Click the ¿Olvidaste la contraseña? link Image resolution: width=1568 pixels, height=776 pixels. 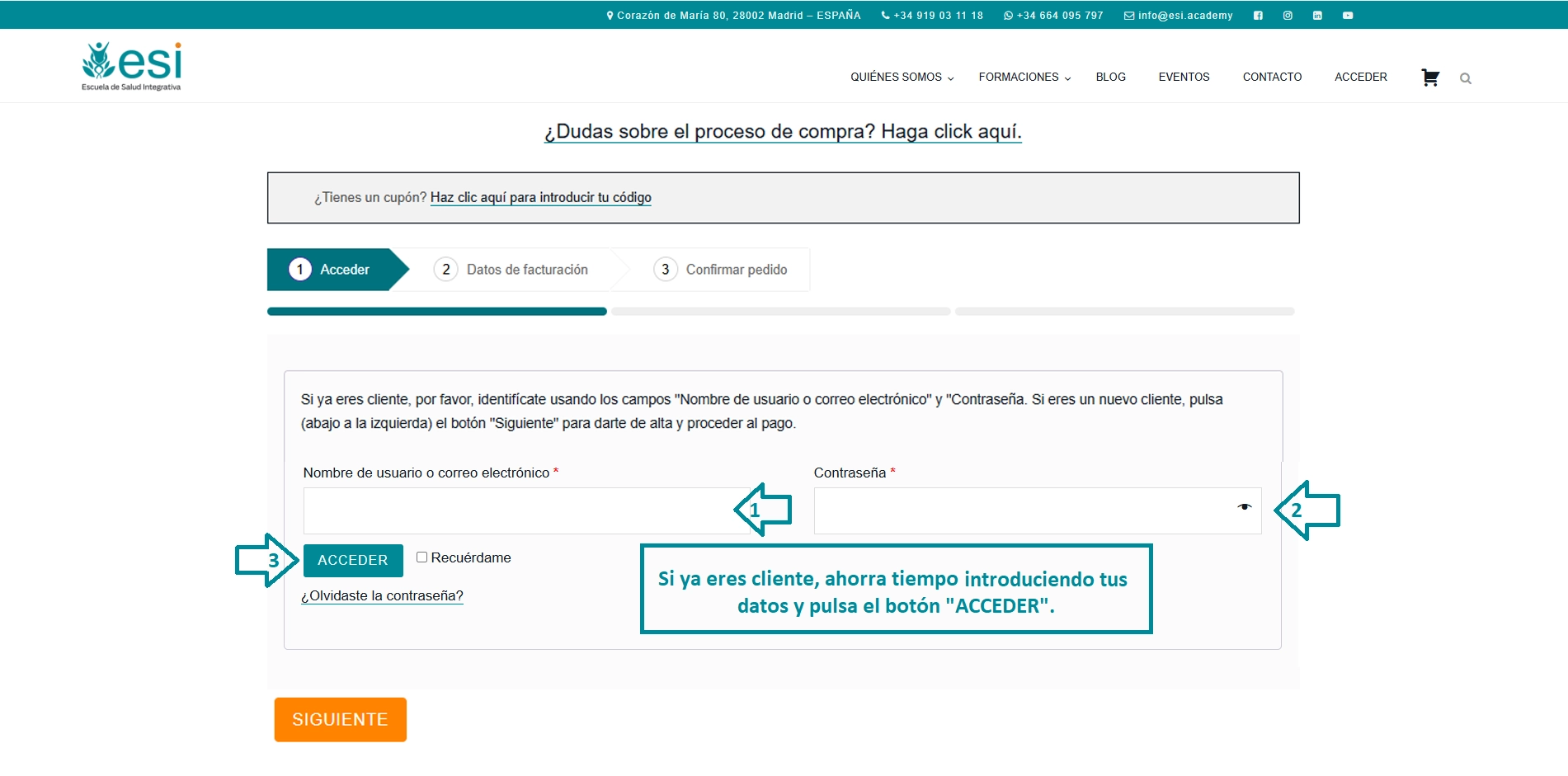382,595
